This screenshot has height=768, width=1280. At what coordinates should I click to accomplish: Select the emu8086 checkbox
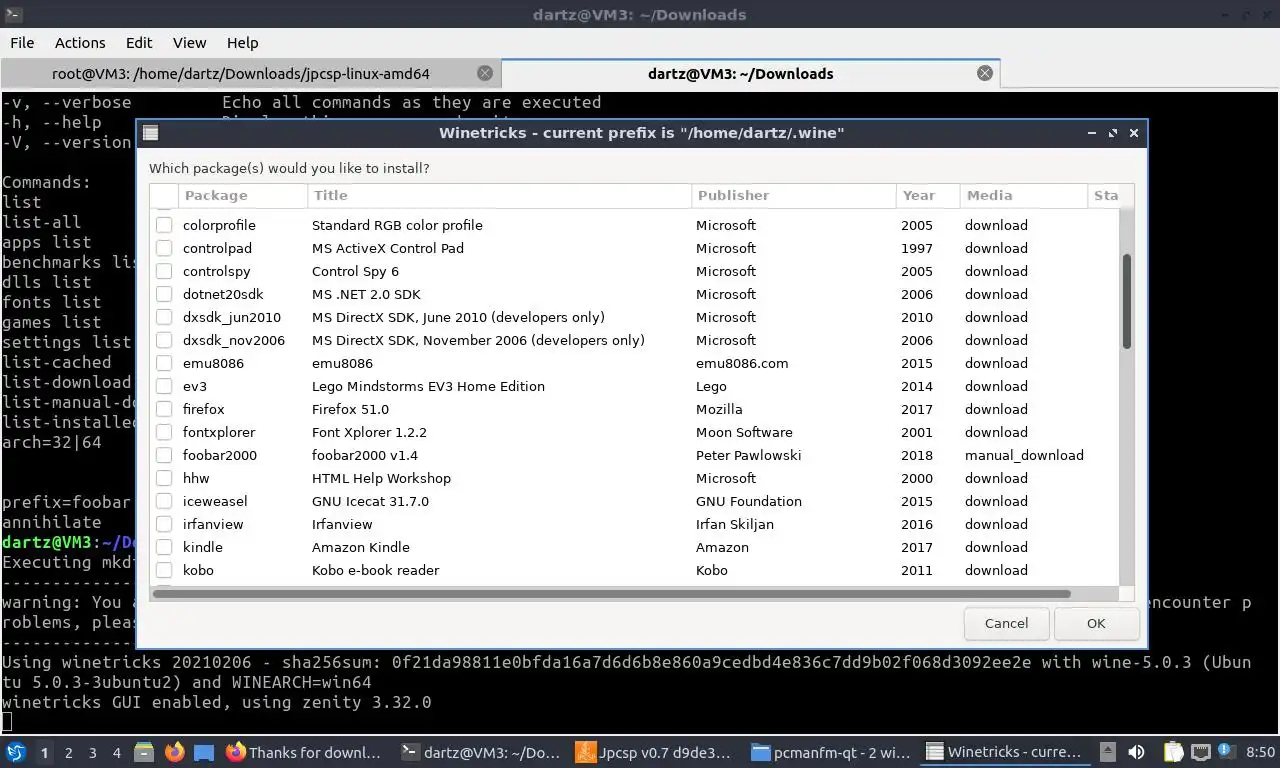coord(164,363)
